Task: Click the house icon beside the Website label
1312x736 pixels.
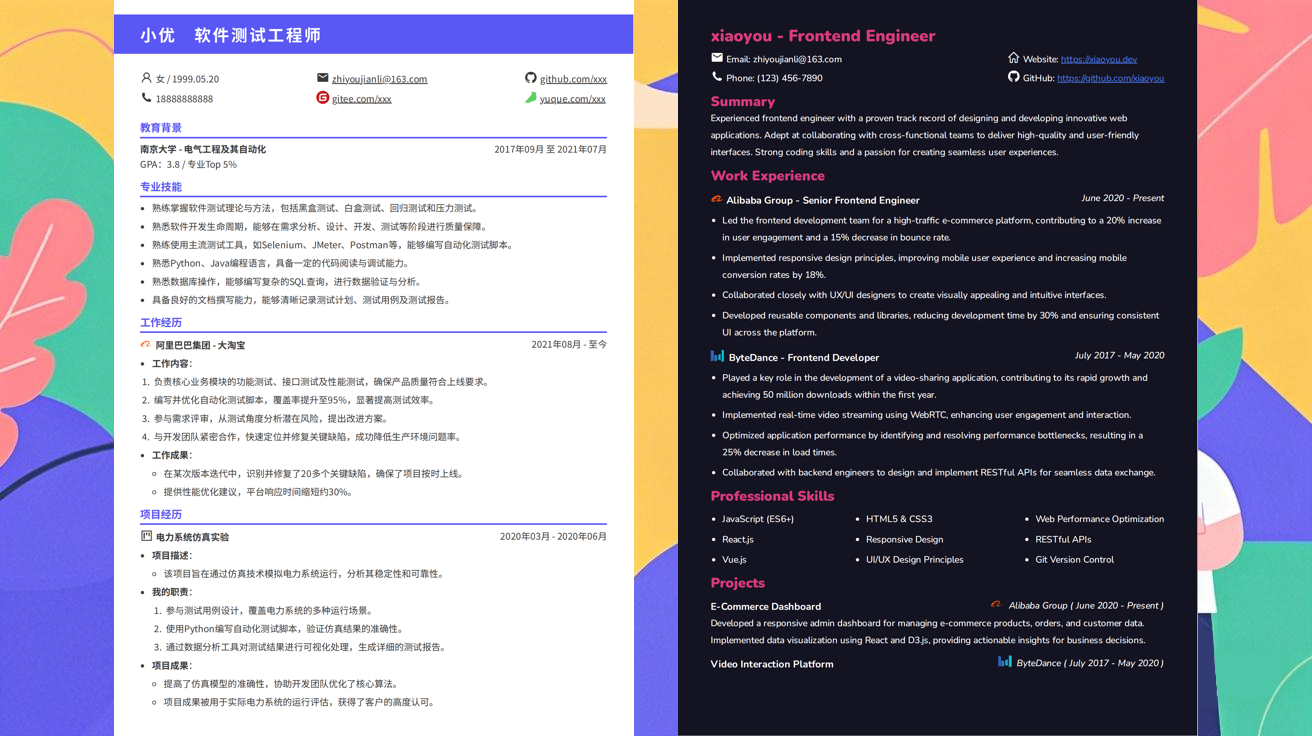Action: 1014,58
